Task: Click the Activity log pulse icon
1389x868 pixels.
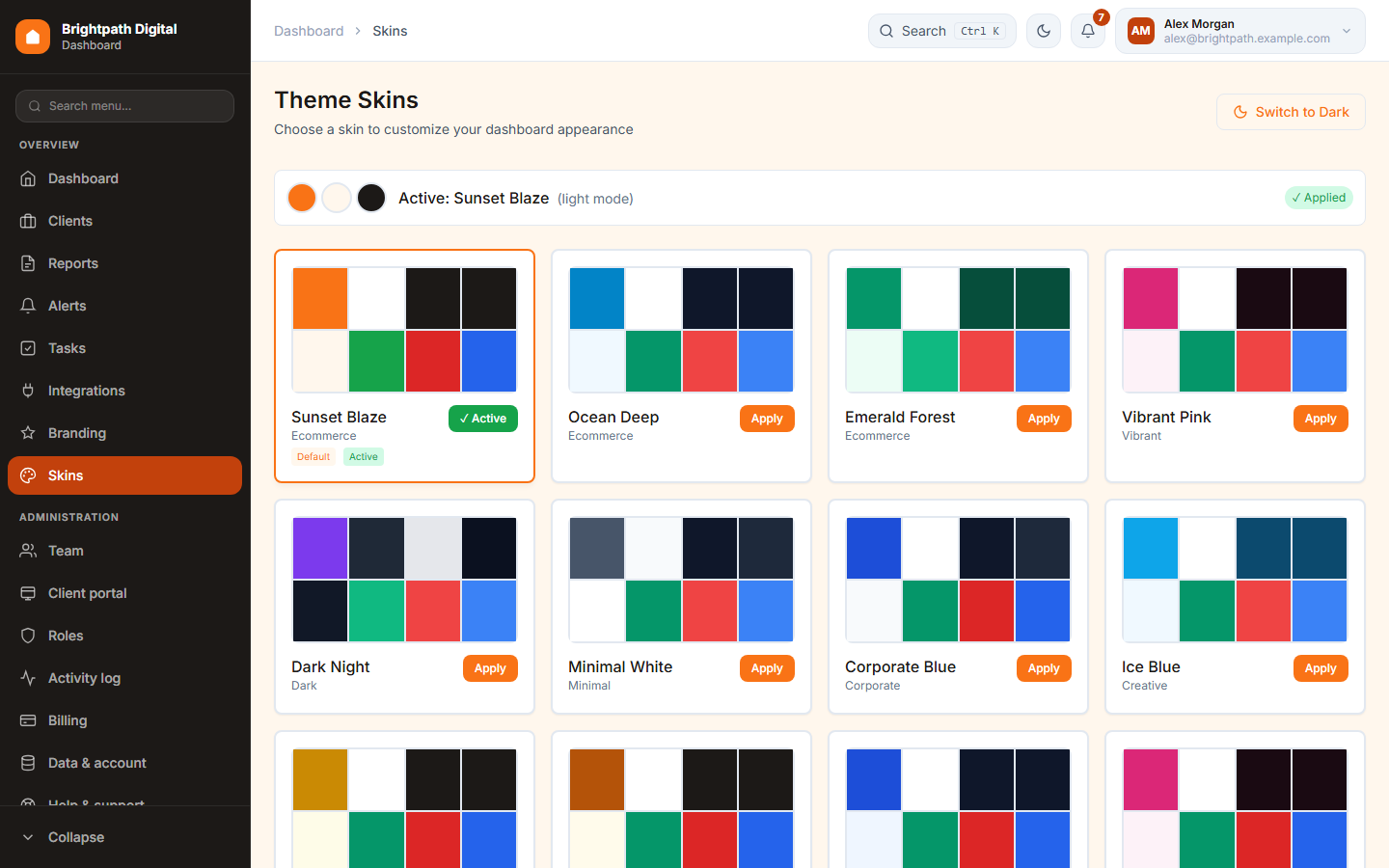Action: (x=28, y=678)
